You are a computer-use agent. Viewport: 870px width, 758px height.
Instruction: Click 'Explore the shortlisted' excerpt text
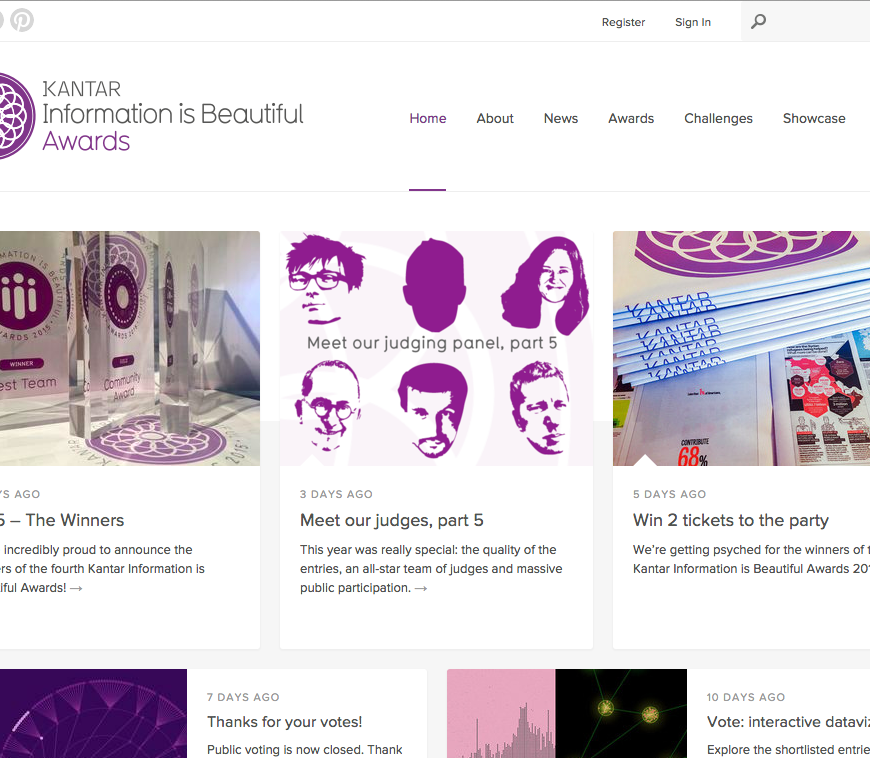(x=788, y=750)
